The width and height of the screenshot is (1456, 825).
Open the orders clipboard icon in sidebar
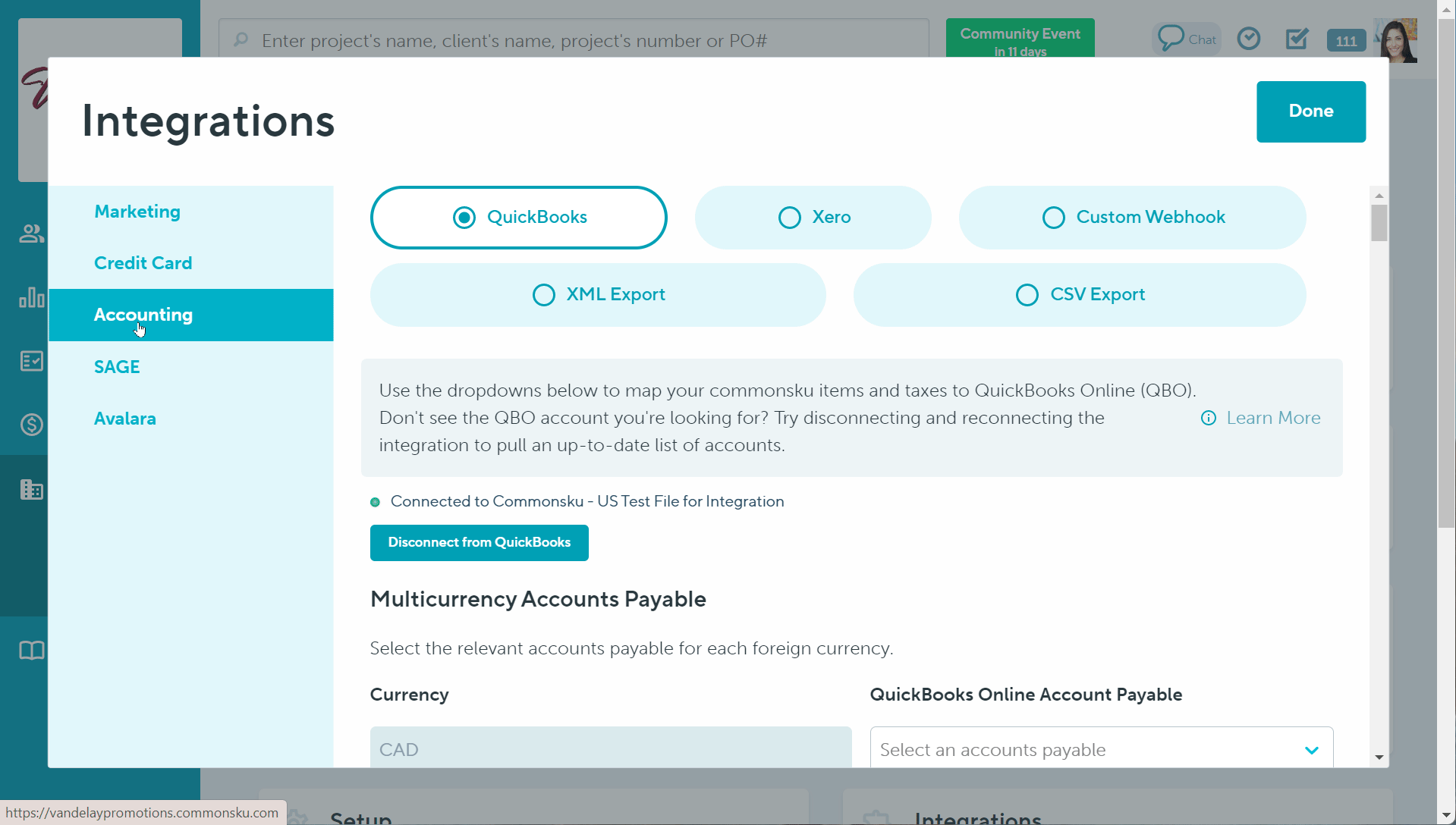[x=31, y=361]
